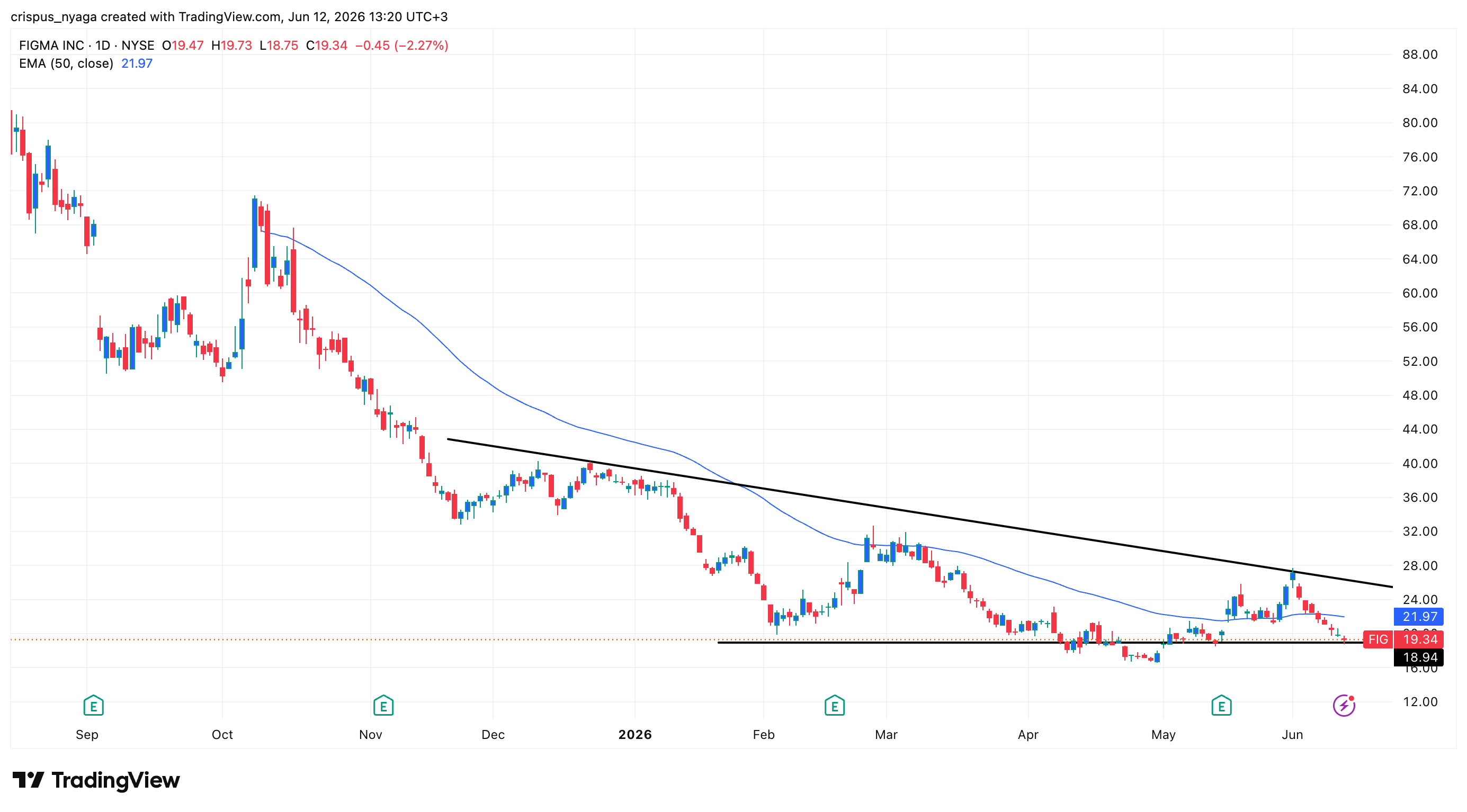Click the 48.00 price axis label
Screen dimensions: 1467x812
coord(1420,395)
